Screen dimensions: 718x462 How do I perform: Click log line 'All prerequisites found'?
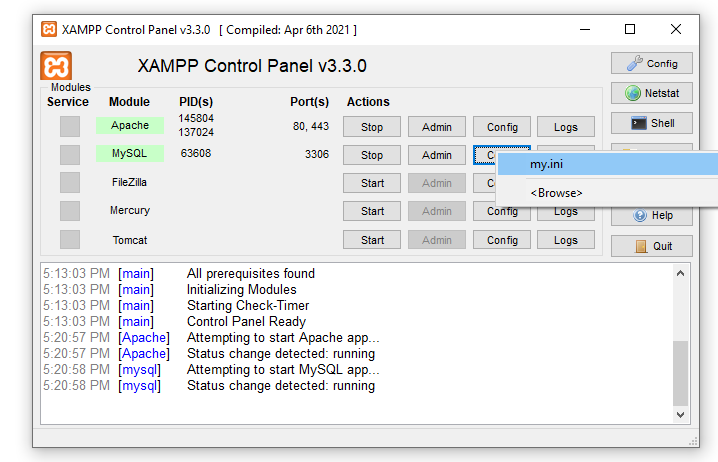pos(250,273)
